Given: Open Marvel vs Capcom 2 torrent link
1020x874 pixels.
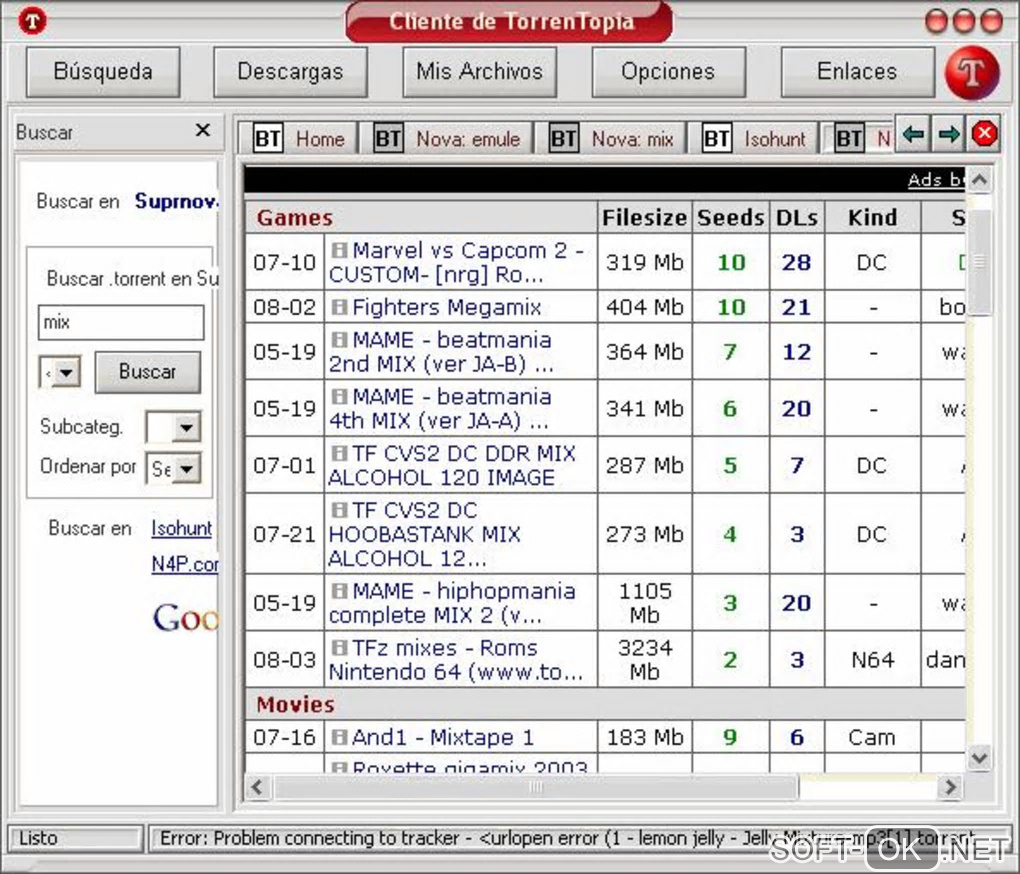Looking at the screenshot, I should [x=457, y=262].
